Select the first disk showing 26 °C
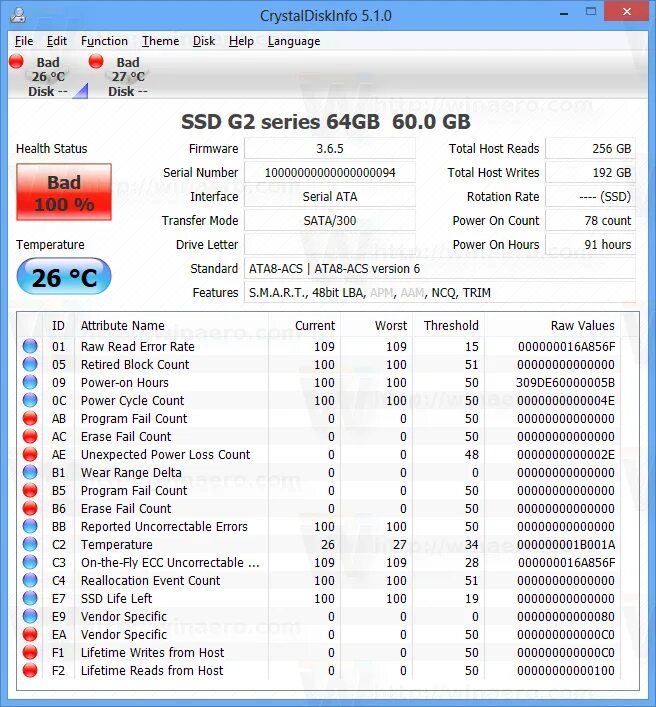The height and width of the screenshot is (707, 656). click(x=48, y=77)
